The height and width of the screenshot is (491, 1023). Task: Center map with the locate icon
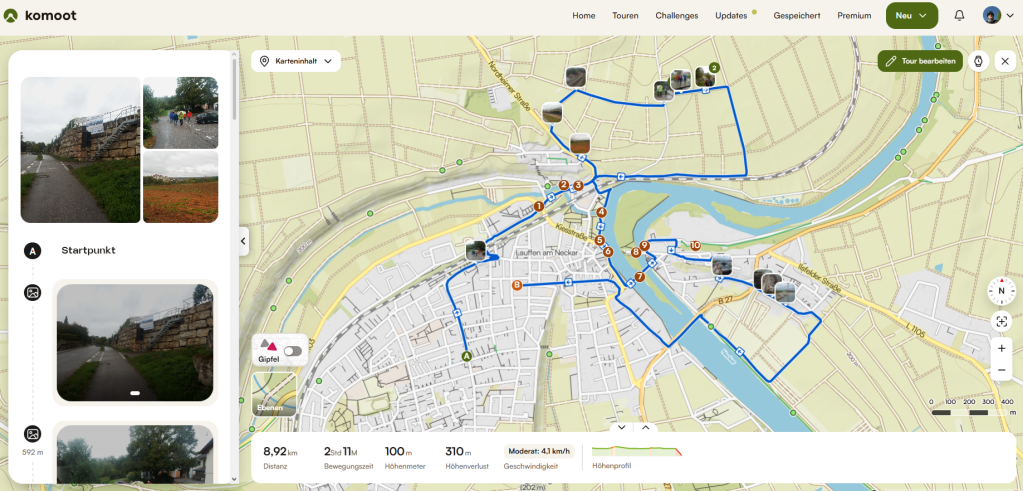click(x=1001, y=321)
